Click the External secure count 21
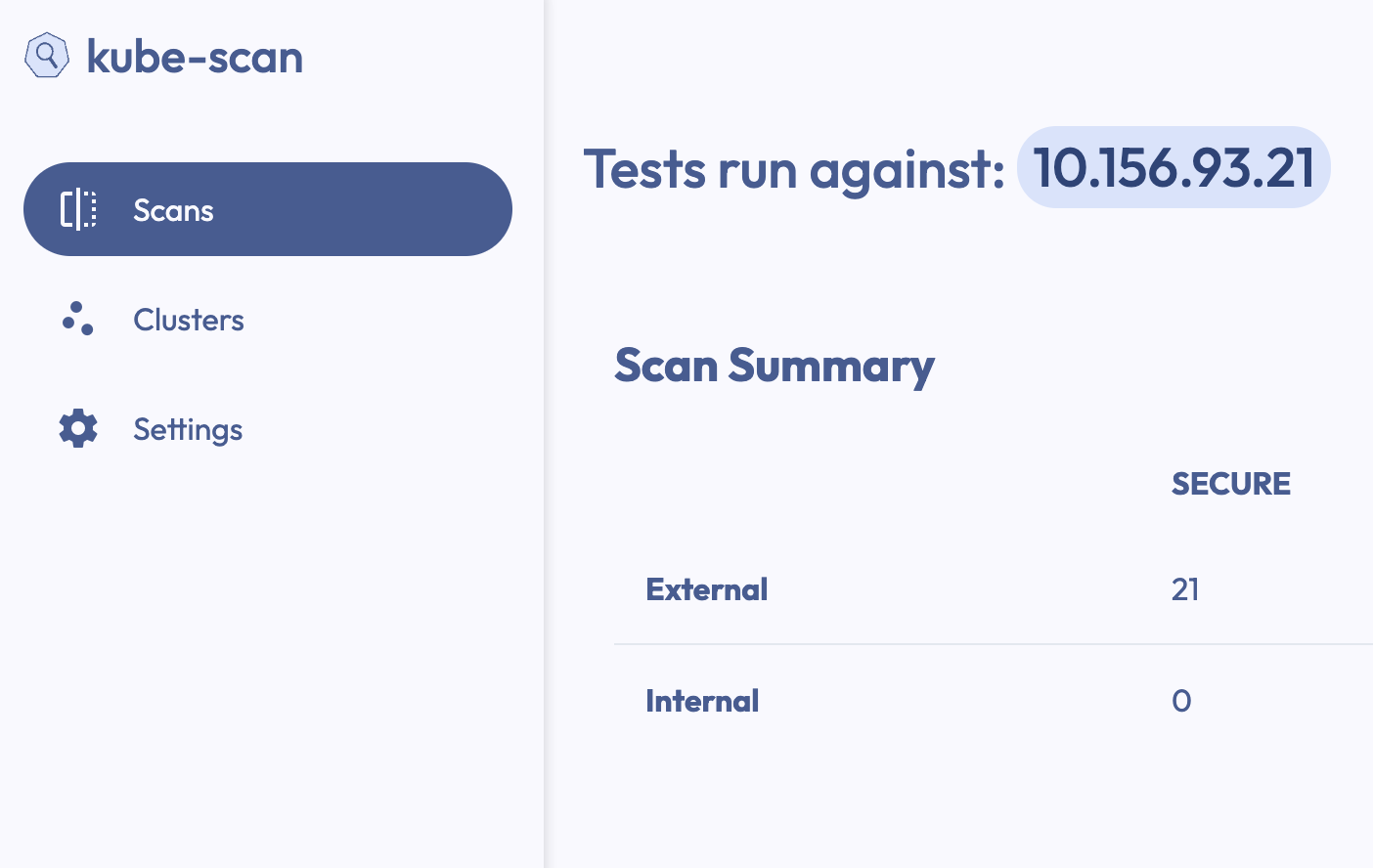Screen dimensions: 1373x868 [x=1185, y=589]
